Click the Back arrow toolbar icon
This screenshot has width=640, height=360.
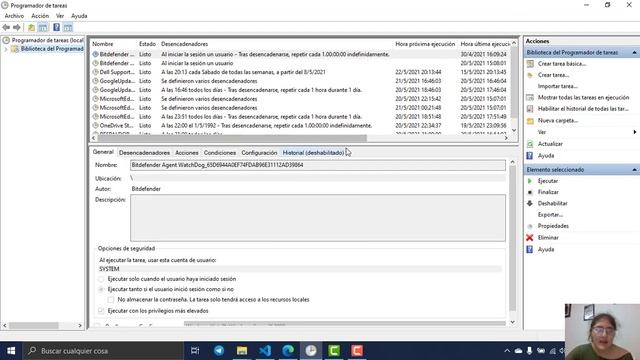point(6,27)
